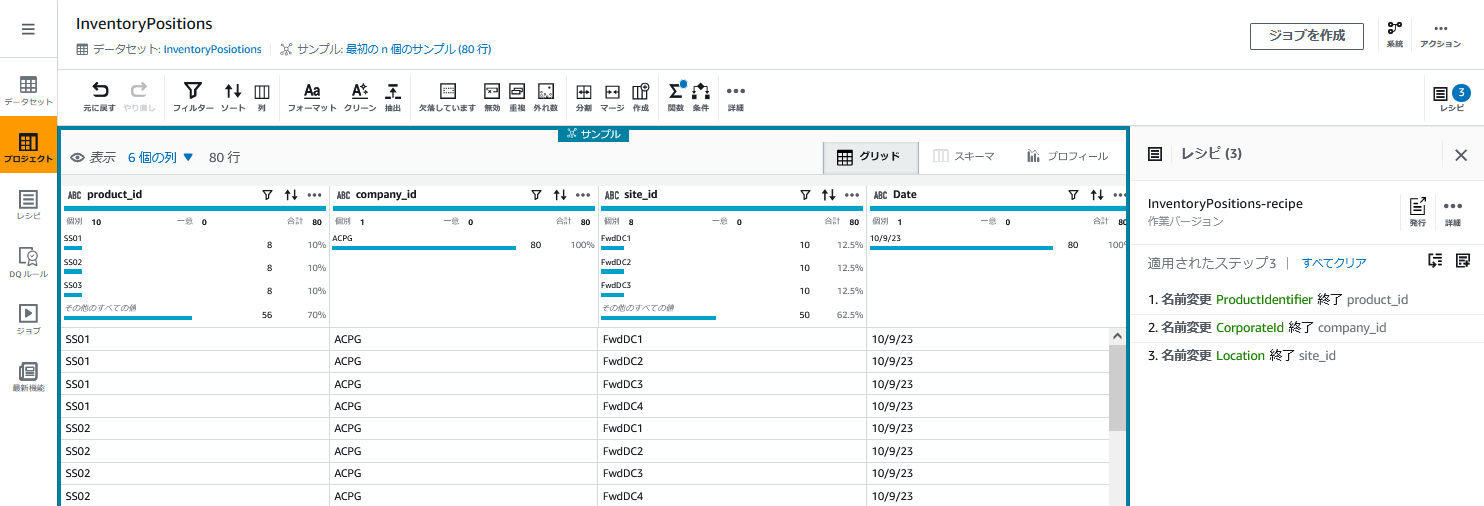The width and height of the screenshot is (1484, 506).
Task: Expand the 6 columns (6 個の列) dropdown
Action: (x=160, y=157)
